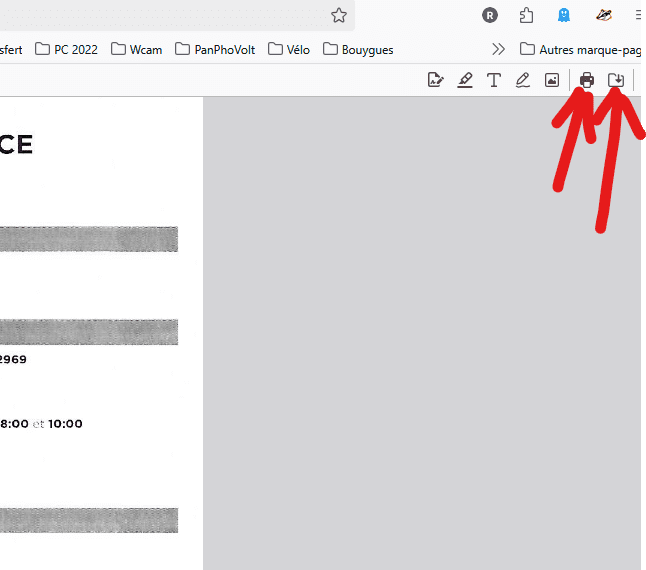Open the PC 2022 bookmark folder
The height and width of the screenshot is (570, 646).
[66, 50]
